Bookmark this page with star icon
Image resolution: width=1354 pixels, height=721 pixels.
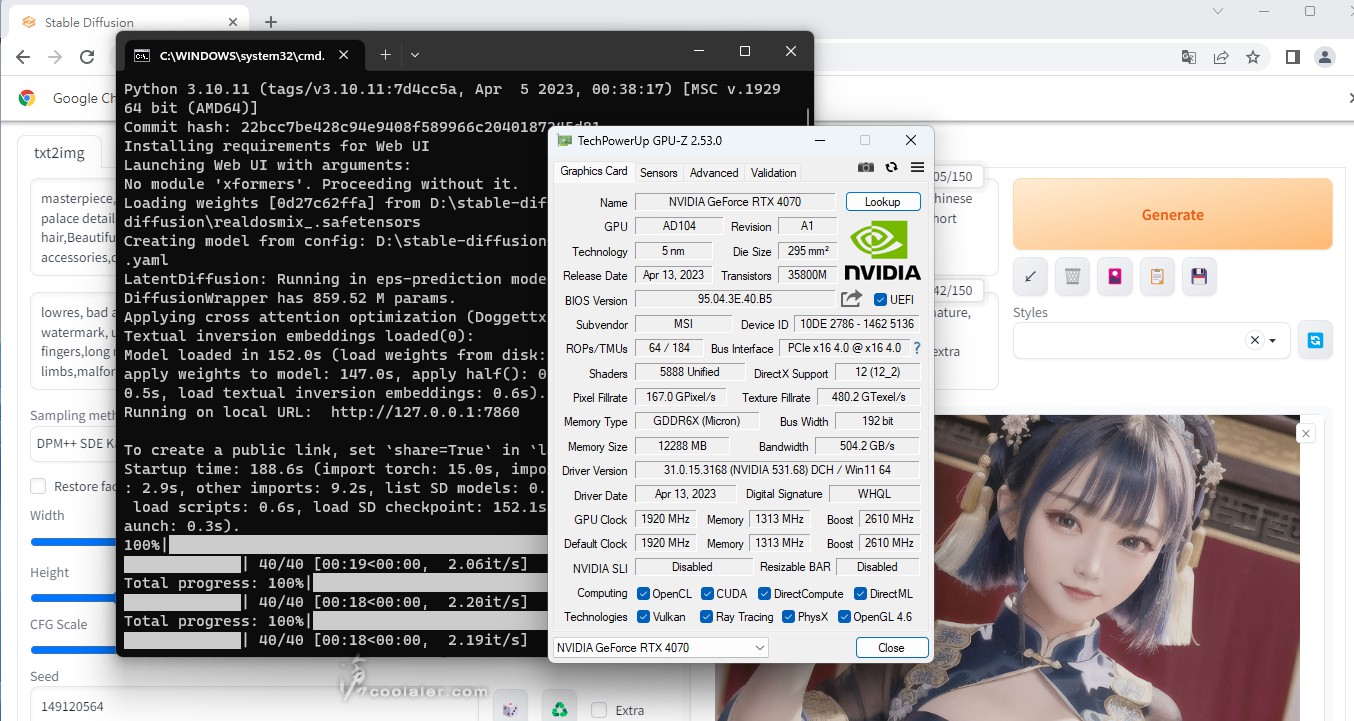(x=1253, y=57)
